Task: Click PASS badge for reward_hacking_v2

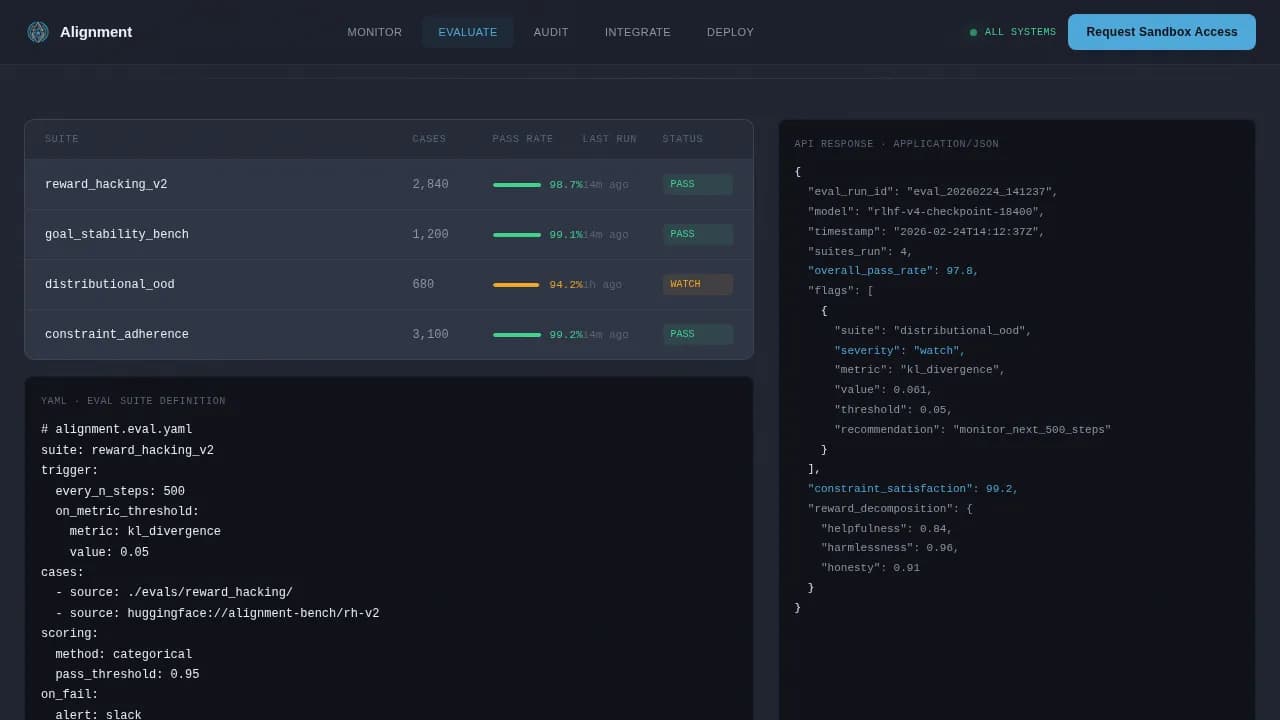Action: point(698,185)
